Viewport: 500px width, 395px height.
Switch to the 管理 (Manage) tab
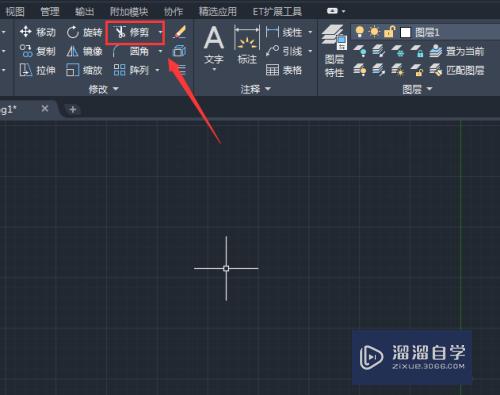[50, 12]
